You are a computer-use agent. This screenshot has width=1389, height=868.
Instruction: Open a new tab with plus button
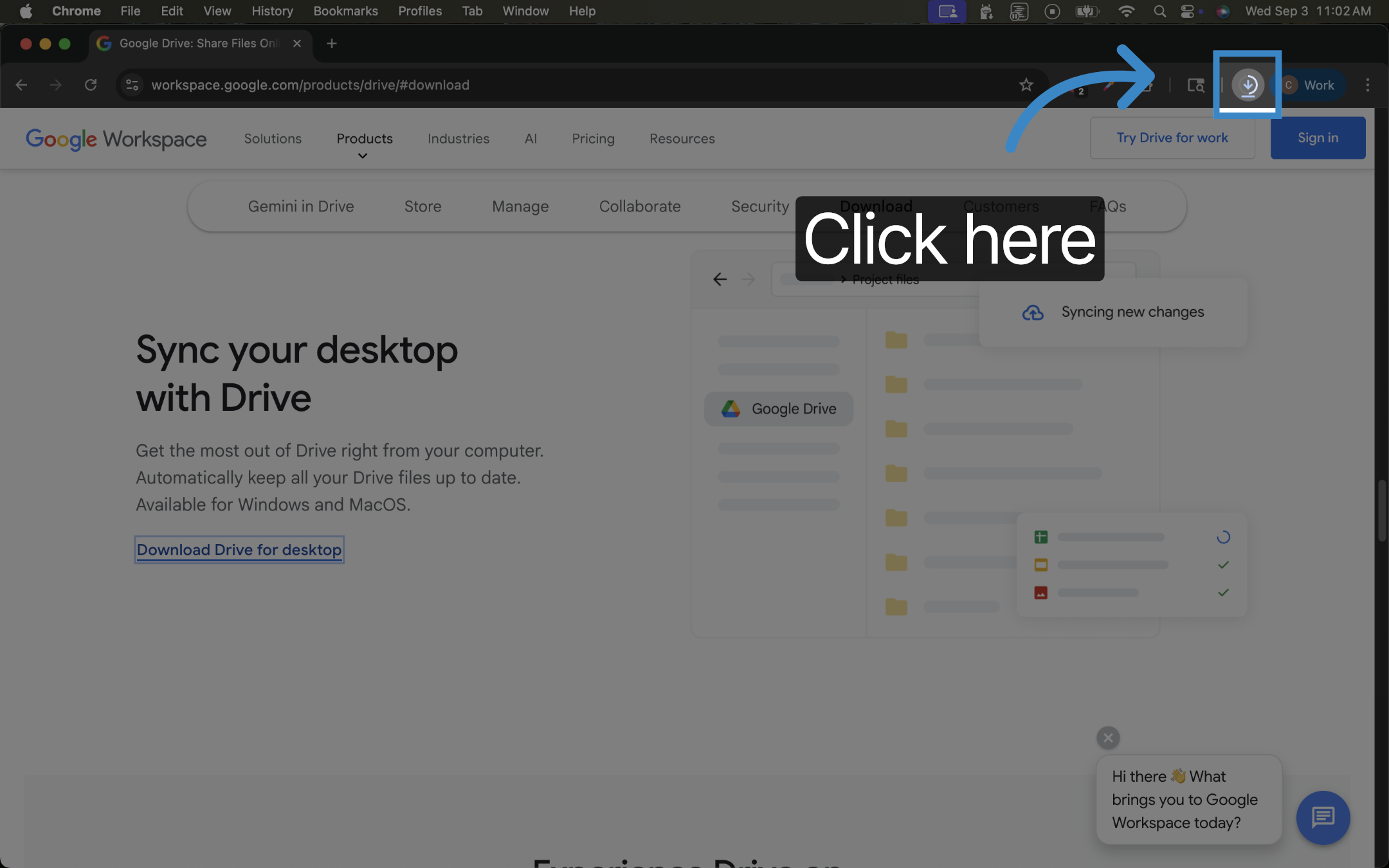(332, 43)
